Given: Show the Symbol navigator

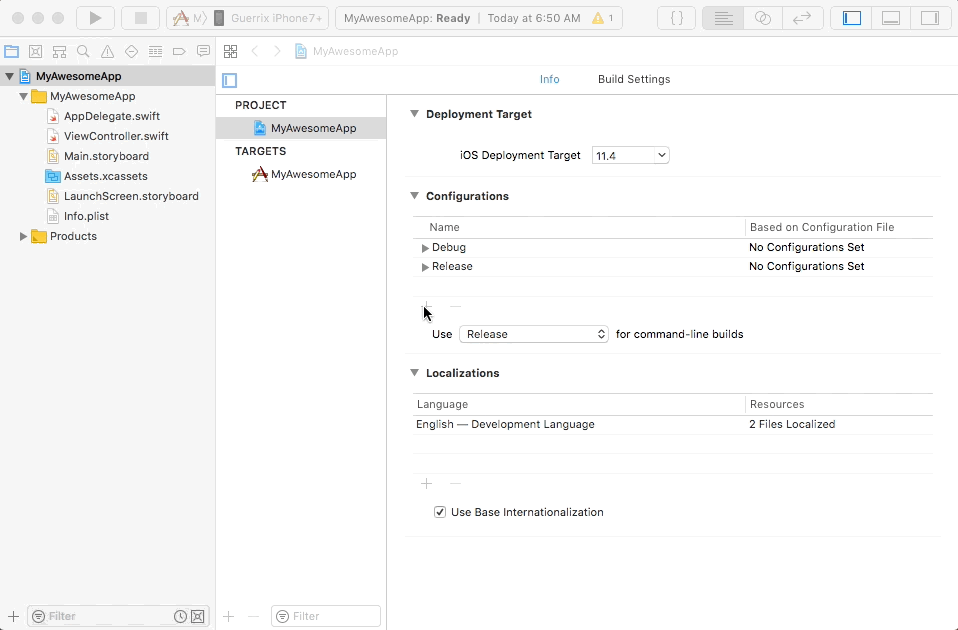Looking at the screenshot, I should tap(59, 51).
